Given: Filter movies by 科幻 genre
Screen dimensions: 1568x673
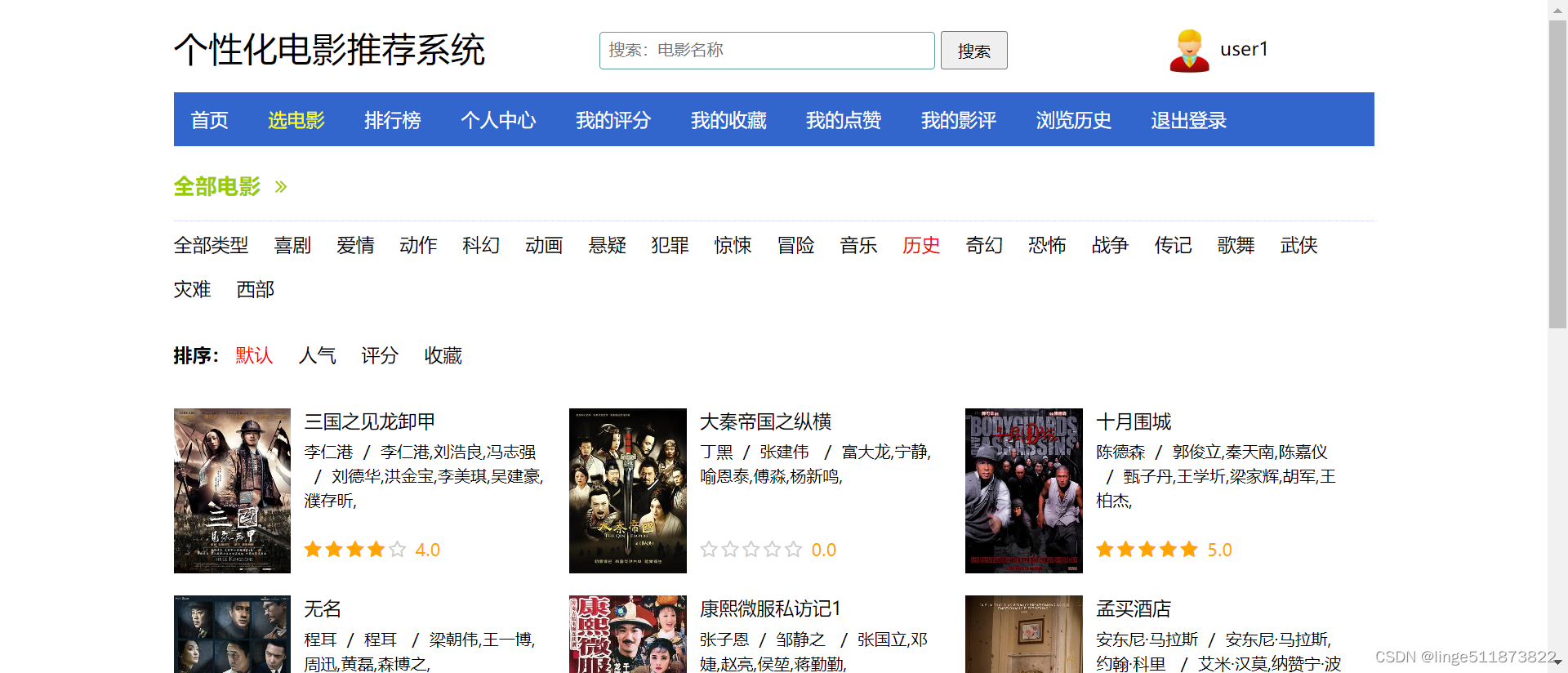Looking at the screenshot, I should point(482,245).
